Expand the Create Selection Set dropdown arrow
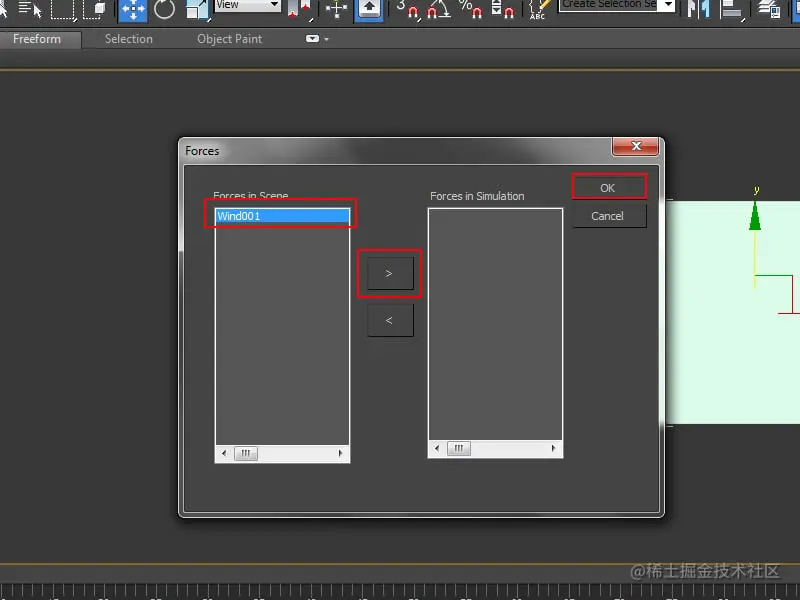 (668, 5)
